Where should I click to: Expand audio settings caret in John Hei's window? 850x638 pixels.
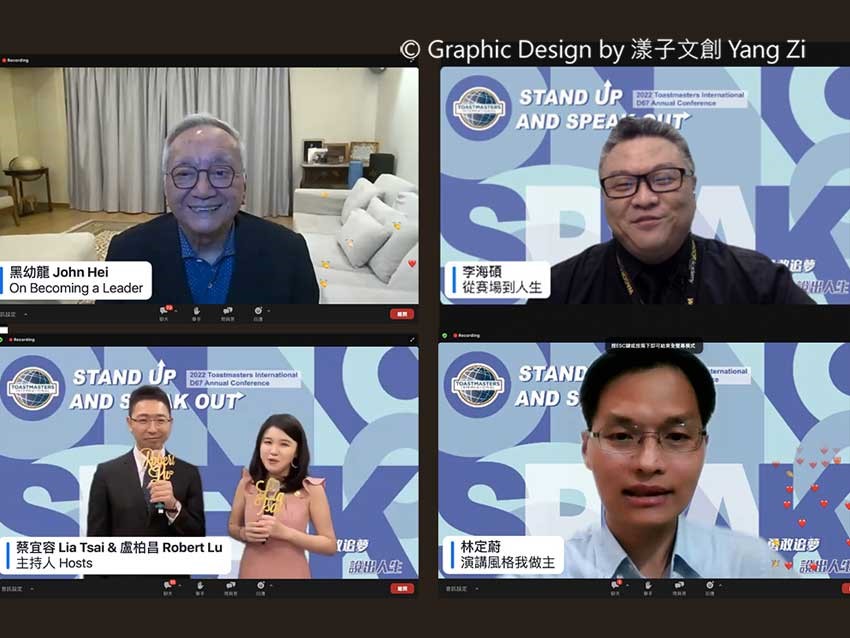[x=25, y=314]
